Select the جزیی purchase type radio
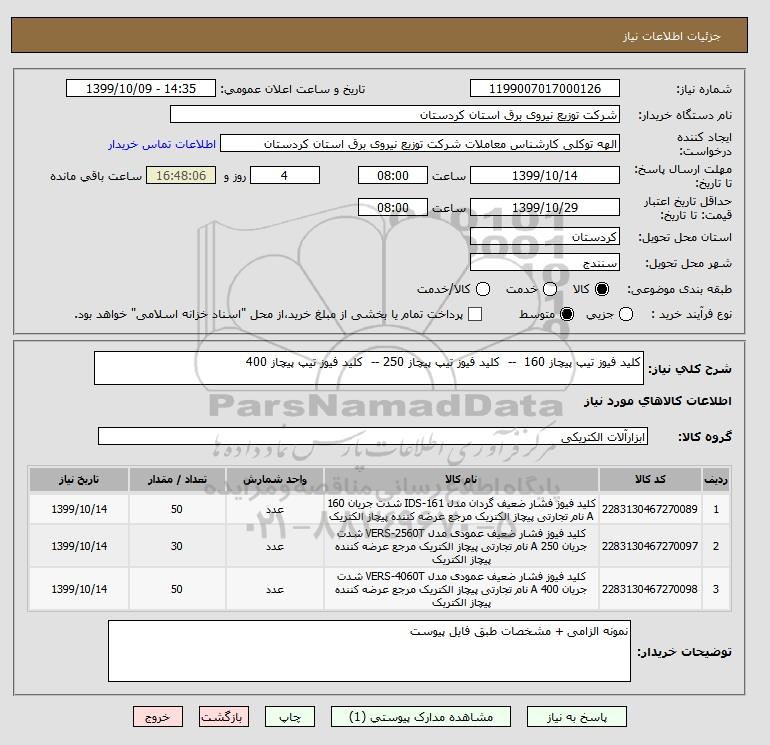Image resolution: width=770 pixels, height=745 pixels. [x=626, y=314]
